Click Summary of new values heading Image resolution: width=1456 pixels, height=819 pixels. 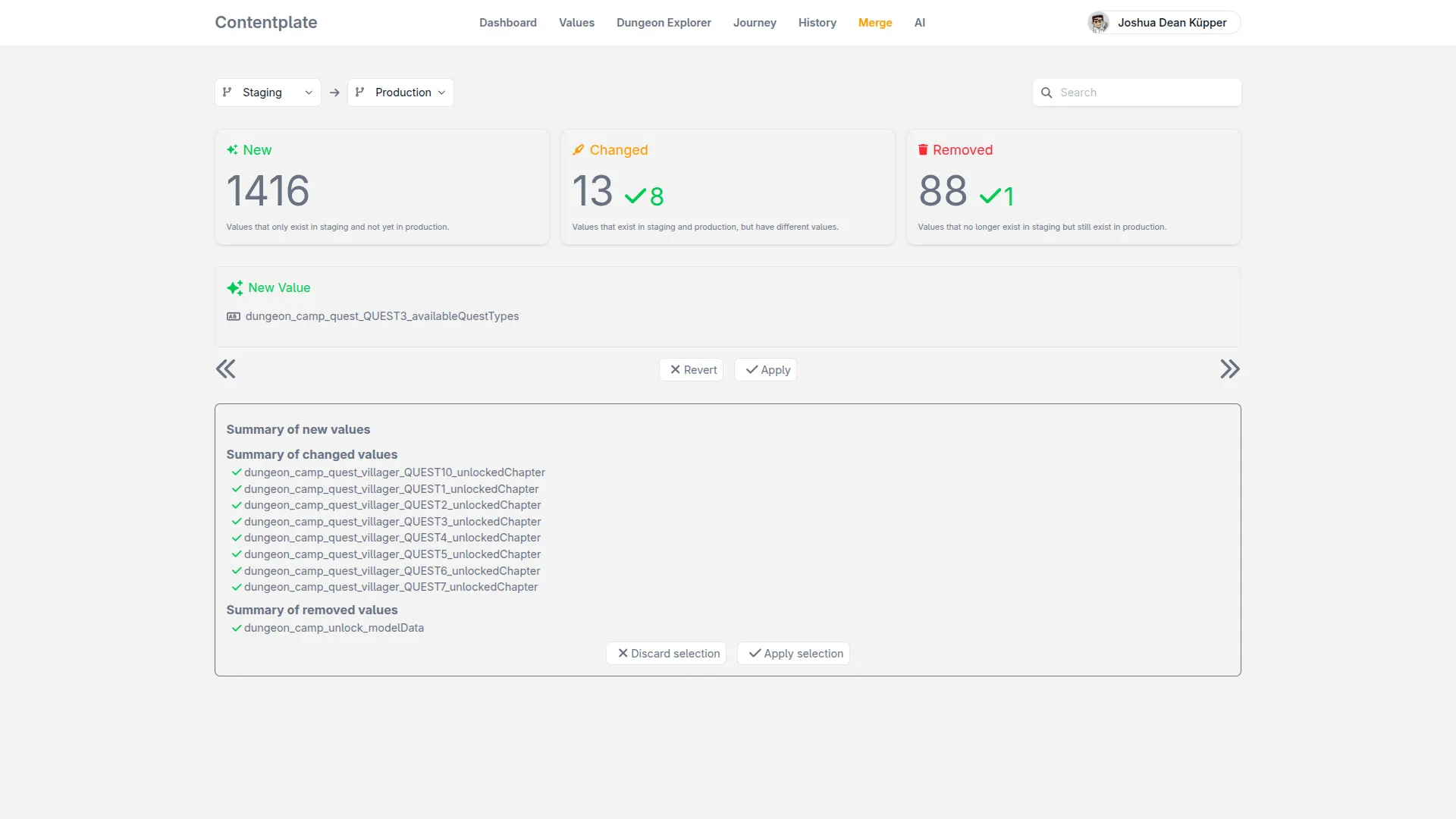point(298,429)
